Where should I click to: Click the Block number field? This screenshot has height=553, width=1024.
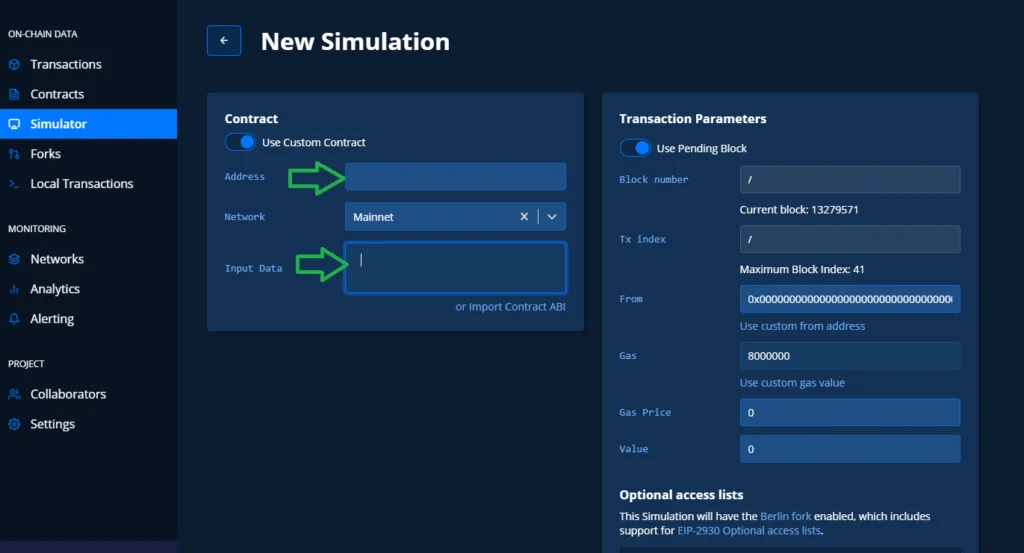[x=850, y=180]
